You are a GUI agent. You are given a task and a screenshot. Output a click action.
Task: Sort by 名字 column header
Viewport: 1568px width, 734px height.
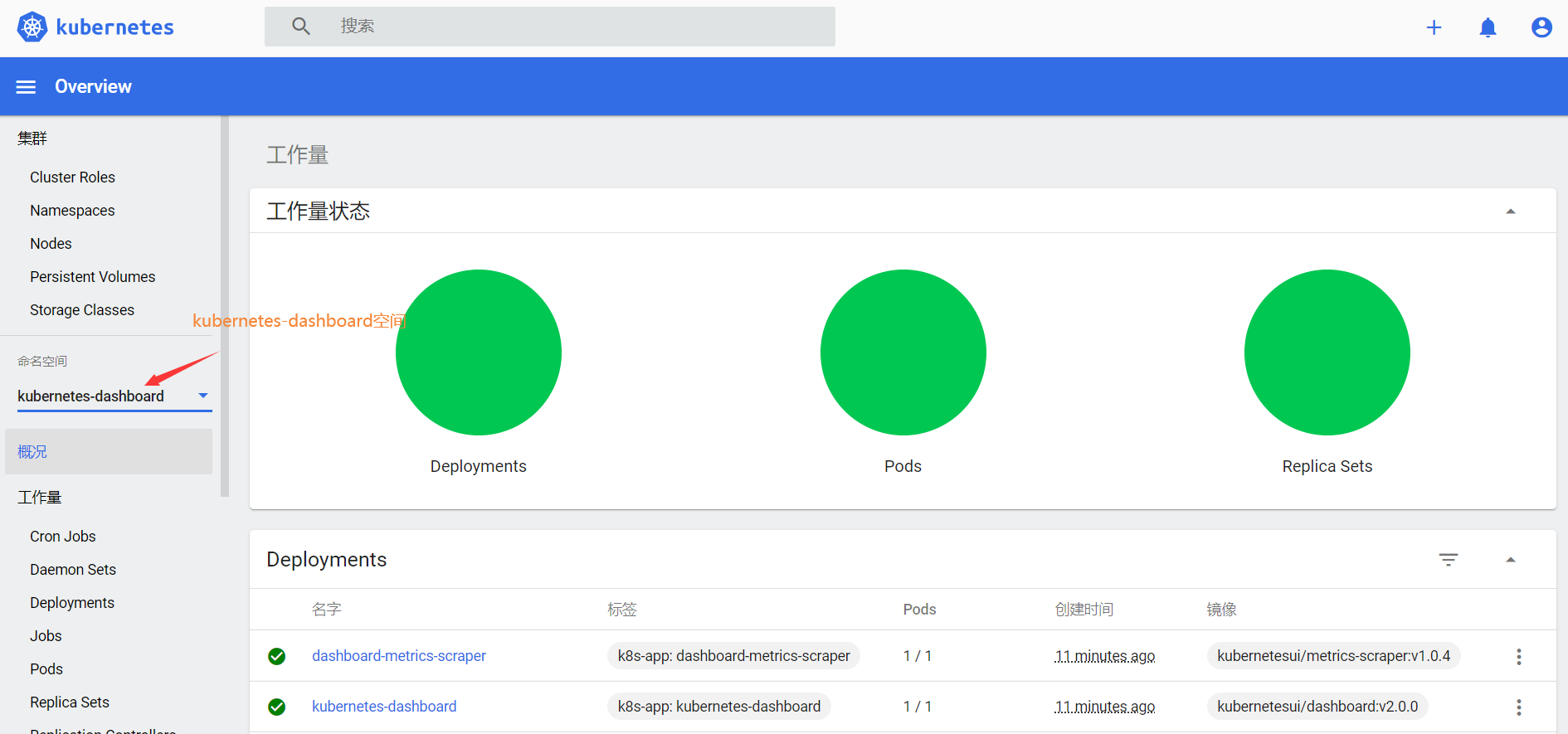coord(327,610)
